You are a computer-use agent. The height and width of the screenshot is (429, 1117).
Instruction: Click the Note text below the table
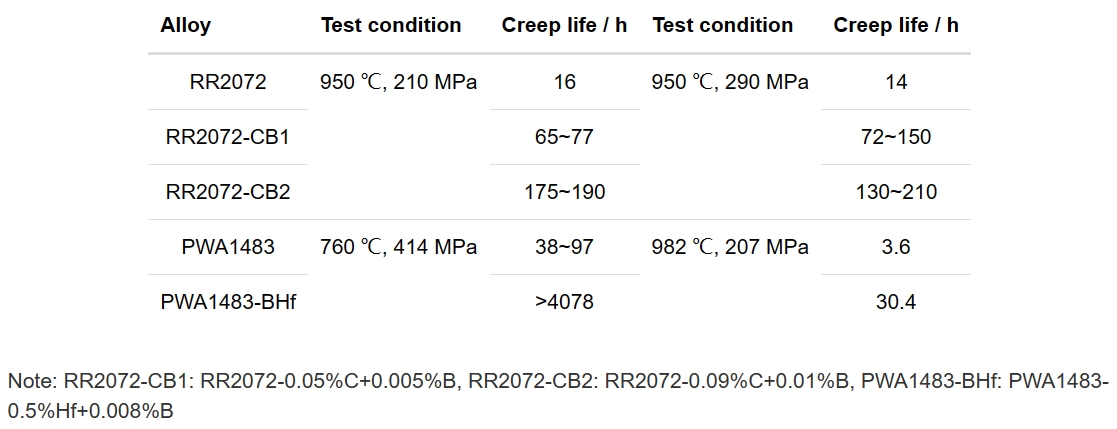(x=558, y=396)
